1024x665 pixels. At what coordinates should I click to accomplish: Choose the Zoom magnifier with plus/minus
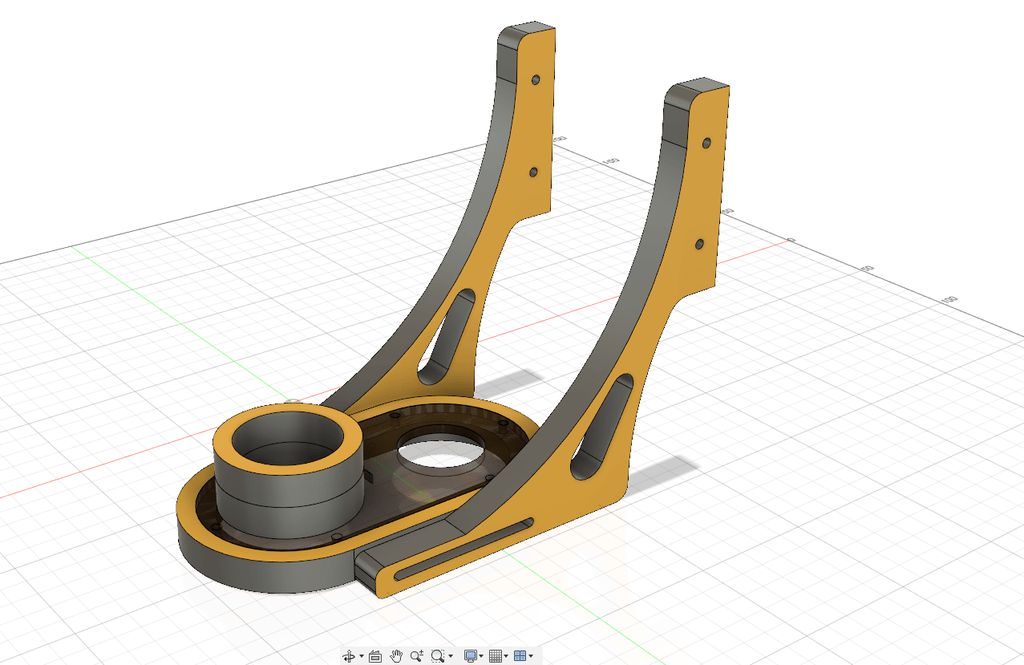417,655
